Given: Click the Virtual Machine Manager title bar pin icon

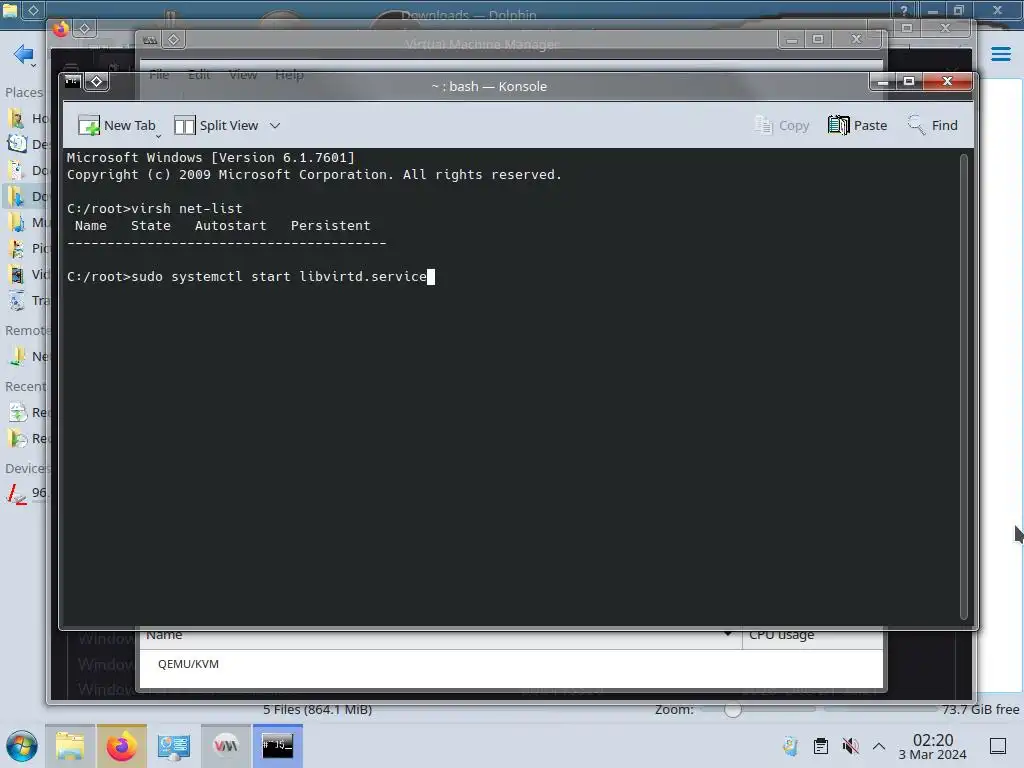Looking at the screenshot, I should click(x=174, y=40).
